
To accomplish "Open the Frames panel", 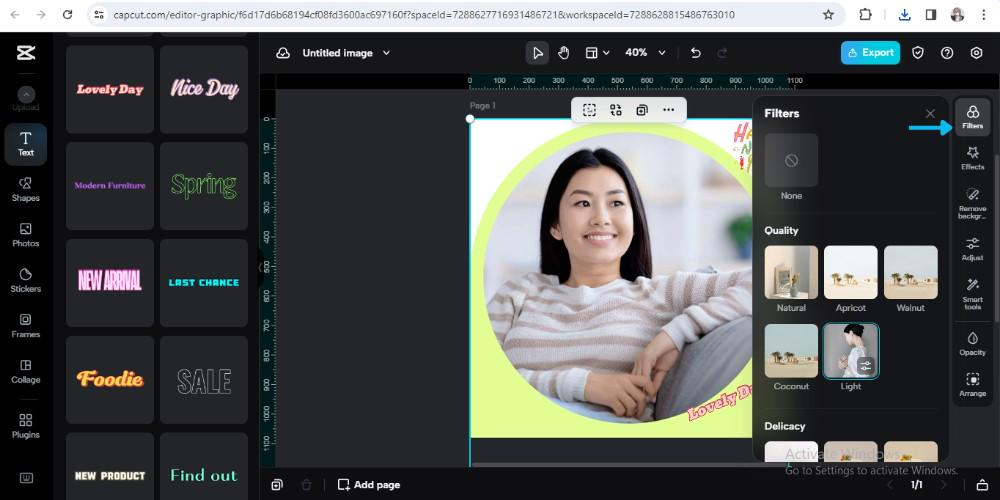I will (26, 325).
